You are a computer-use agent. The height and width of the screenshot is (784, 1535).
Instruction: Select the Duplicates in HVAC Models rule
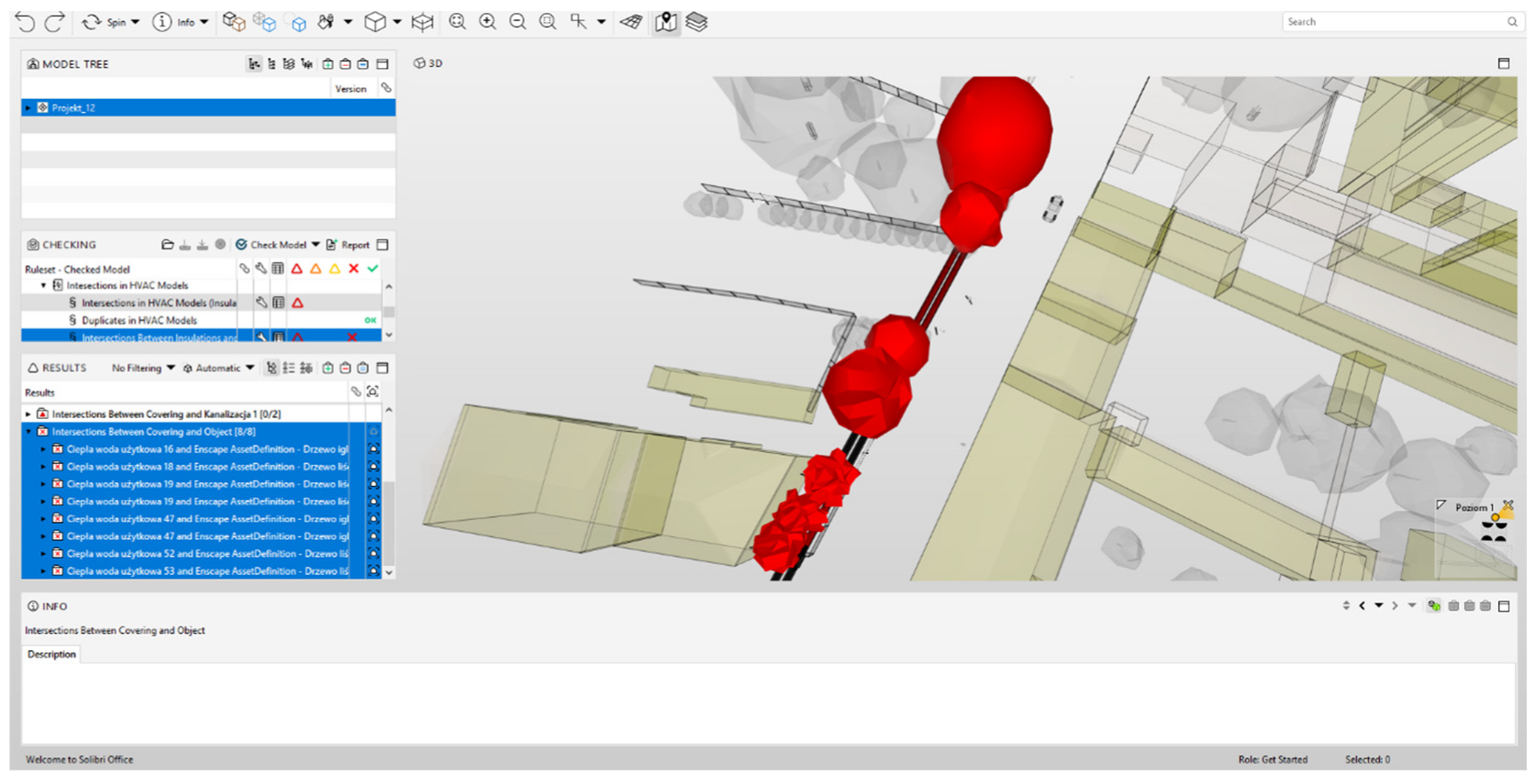pyautogui.click(x=139, y=320)
